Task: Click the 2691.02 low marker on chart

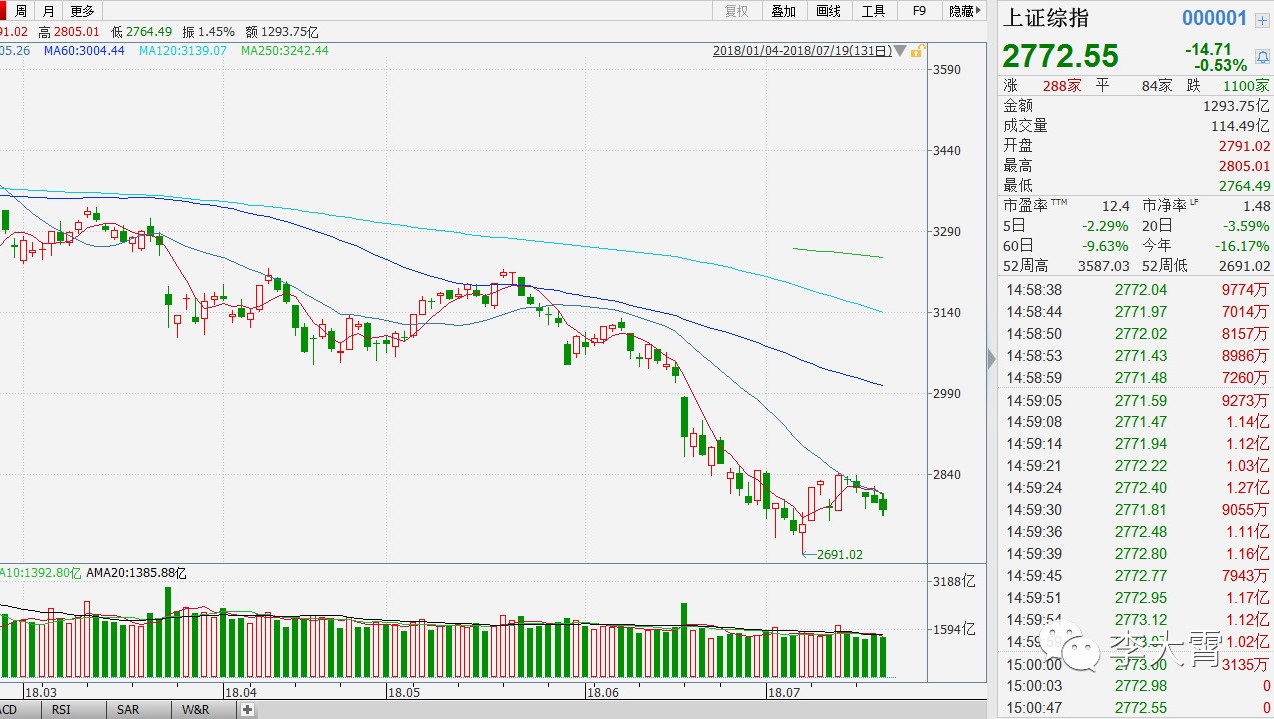Action: (839, 554)
